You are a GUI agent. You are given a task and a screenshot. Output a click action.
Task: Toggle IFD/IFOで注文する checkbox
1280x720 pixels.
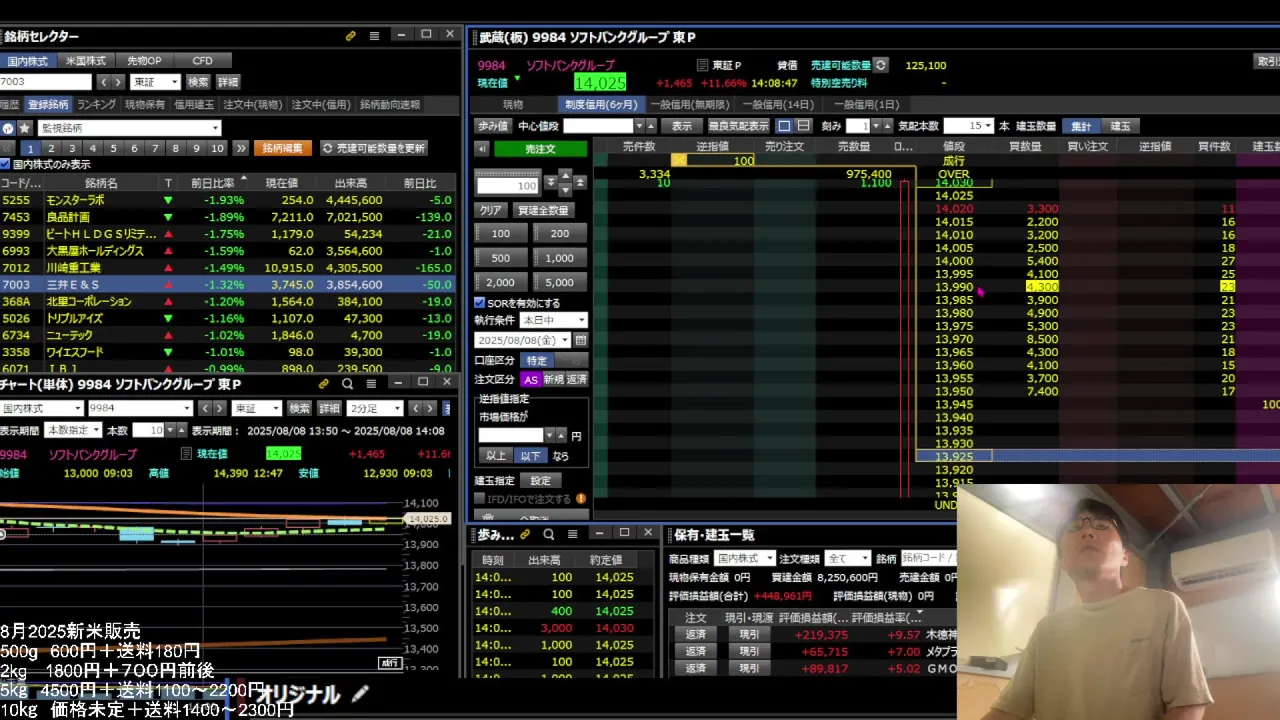(479, 499)
